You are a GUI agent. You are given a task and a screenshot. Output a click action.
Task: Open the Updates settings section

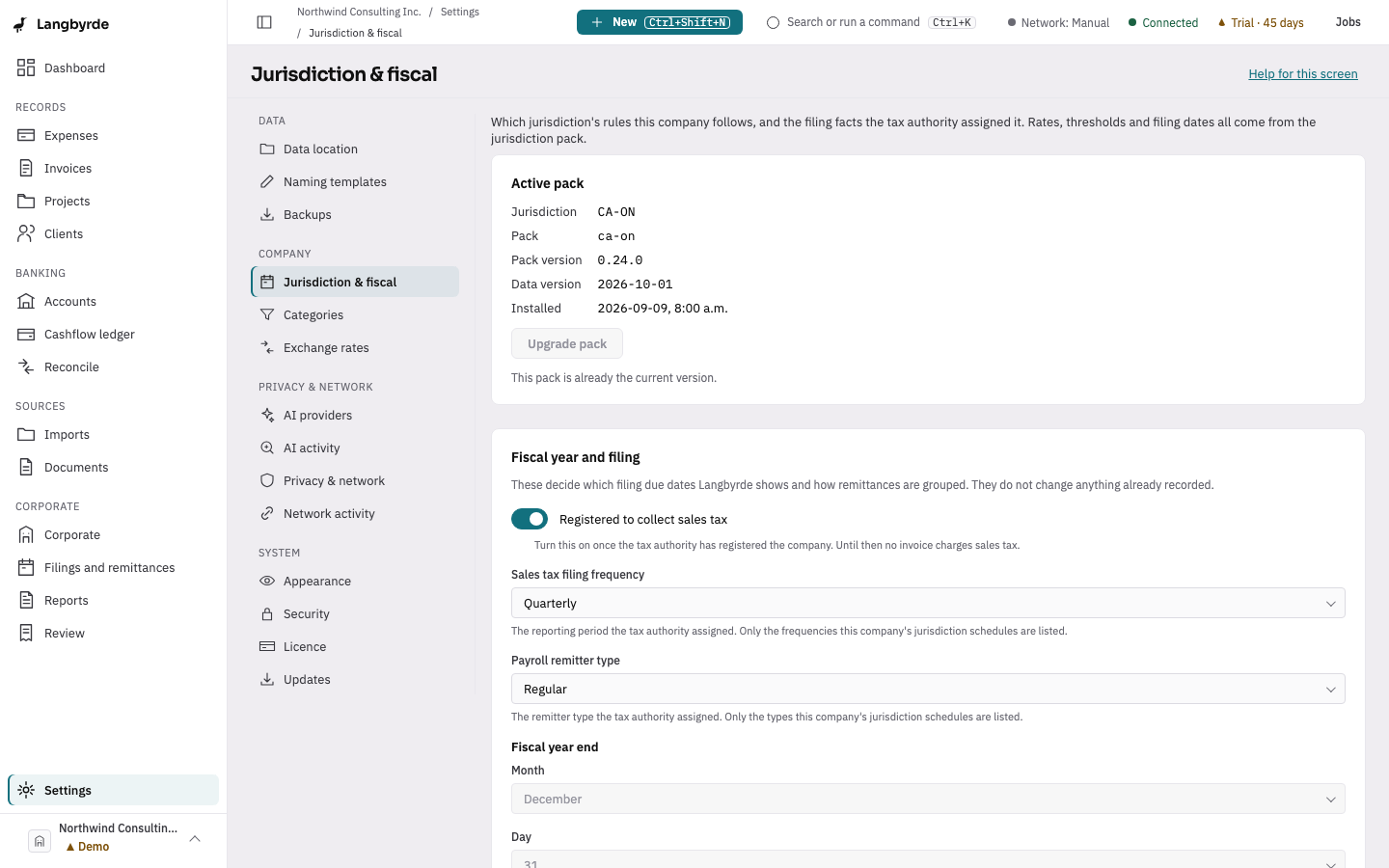click(x=355, y=679)
